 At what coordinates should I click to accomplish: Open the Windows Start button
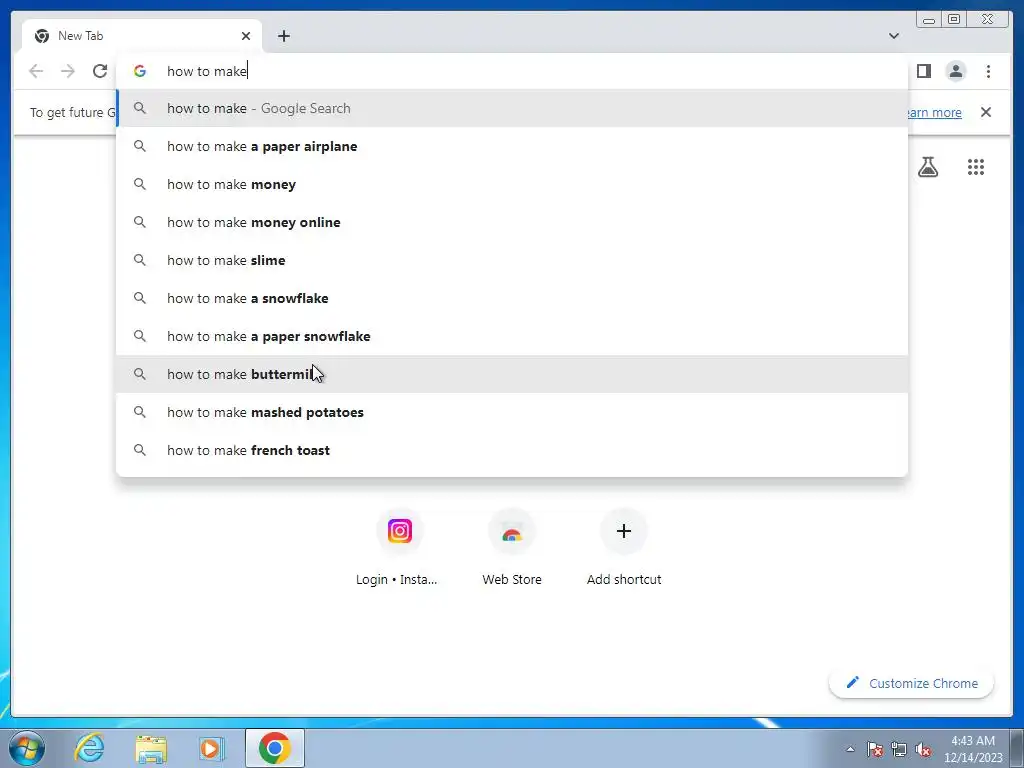pos(27,748)
